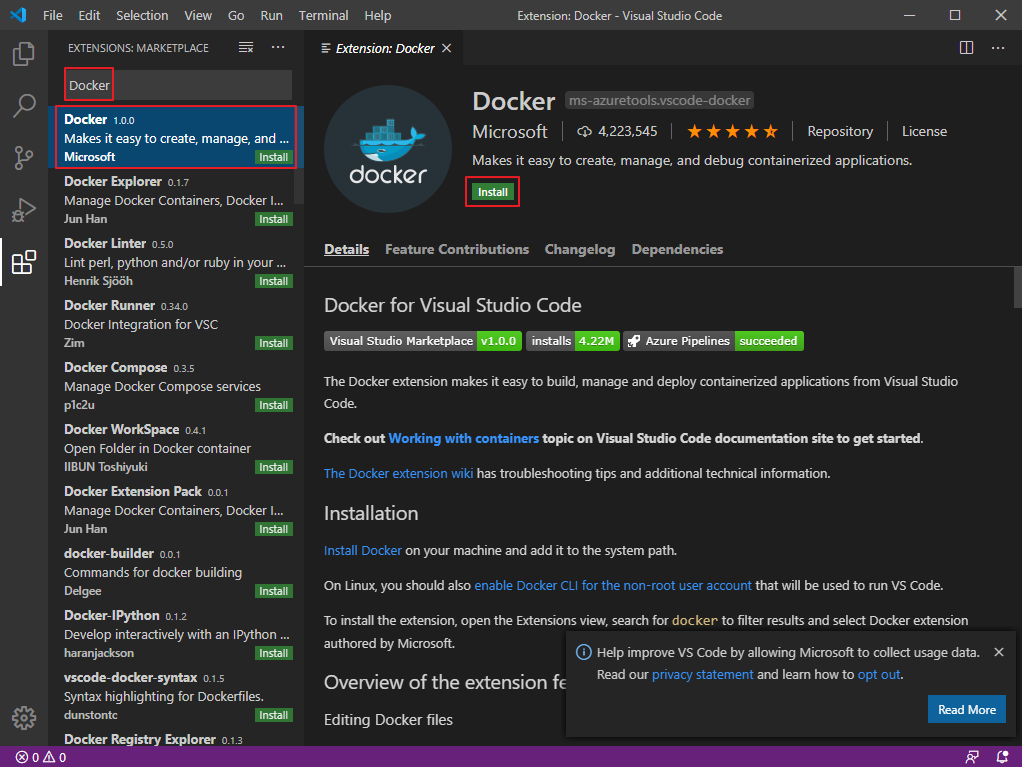Open the privacy statement link
The image size is (1022, 767).
(x=703, y=674)
